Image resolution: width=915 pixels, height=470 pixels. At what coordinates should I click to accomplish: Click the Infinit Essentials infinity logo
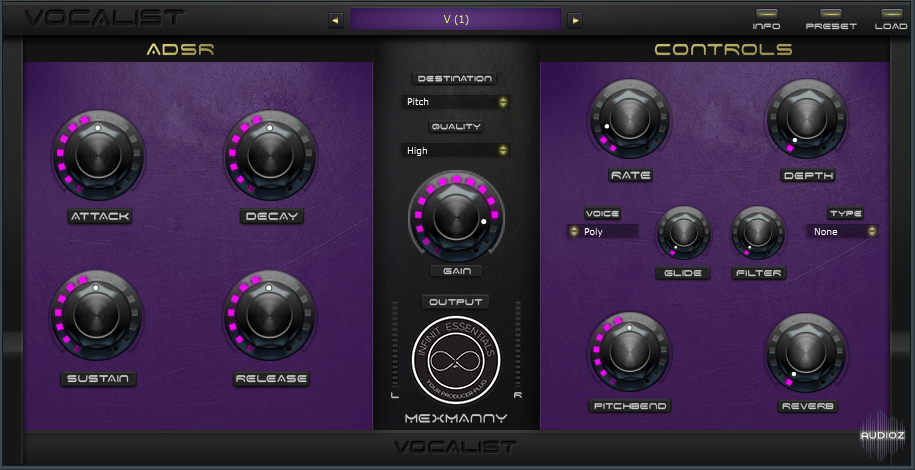pos(456,361)
